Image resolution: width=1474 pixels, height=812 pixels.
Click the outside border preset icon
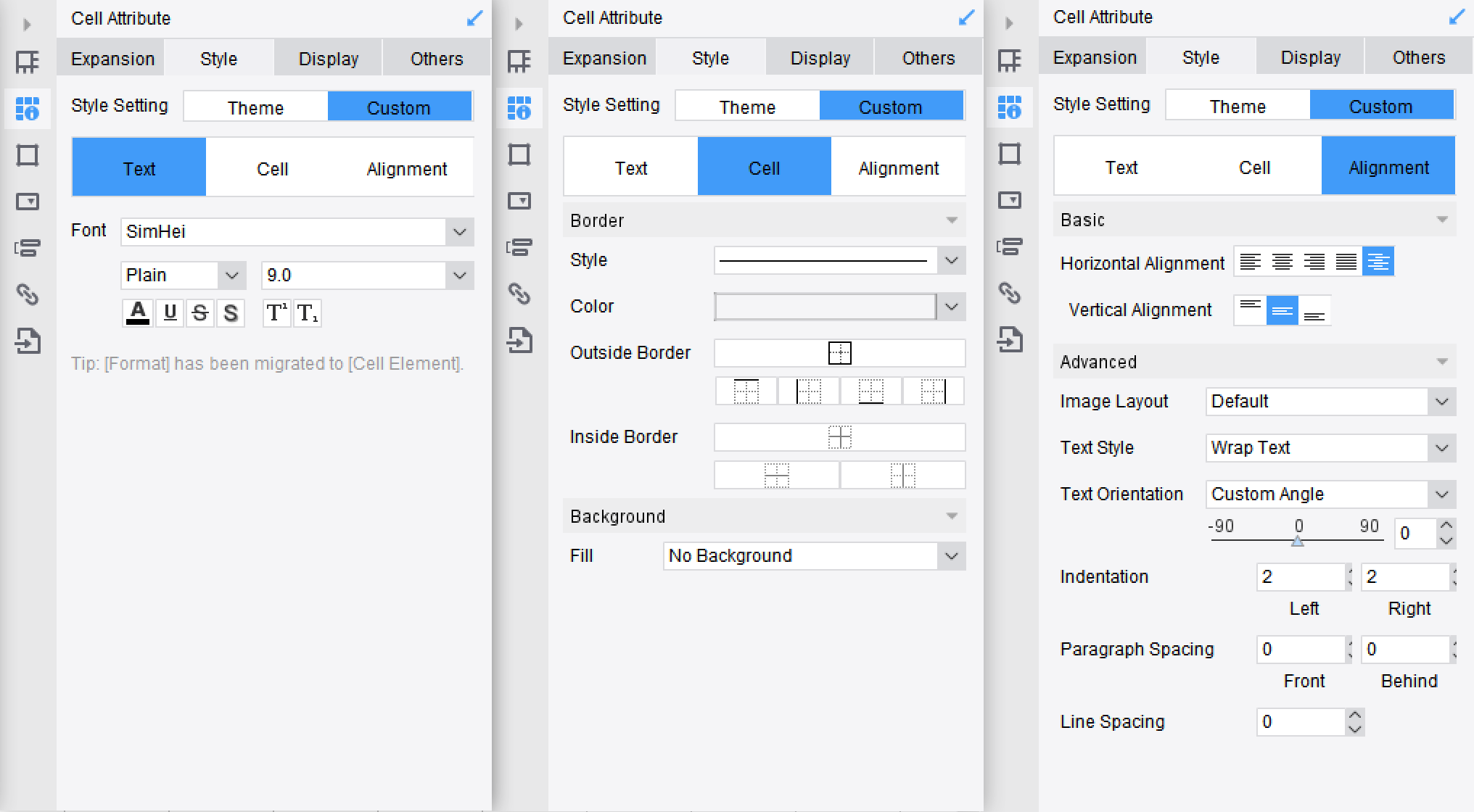click(839, 353)
